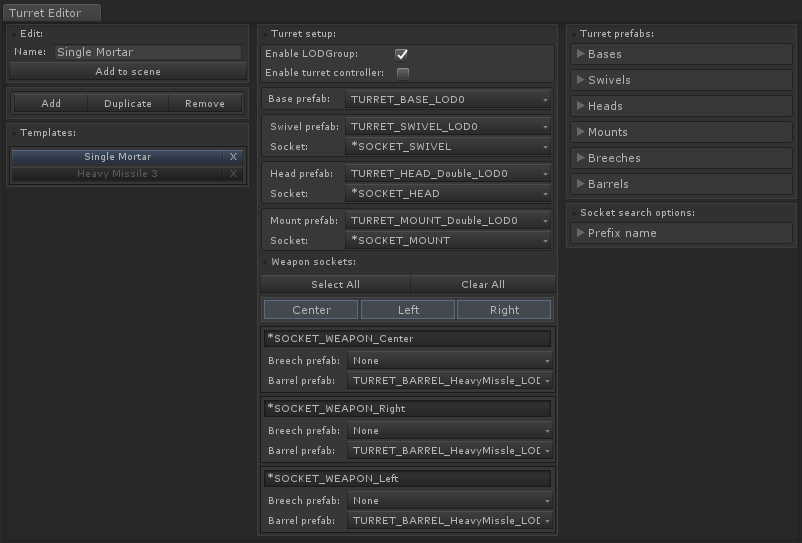Open Barrel prefab dropdown under SOCKET_WEAPON_Right
Viewport: 802px width, 543px height.
pos(450,450)
